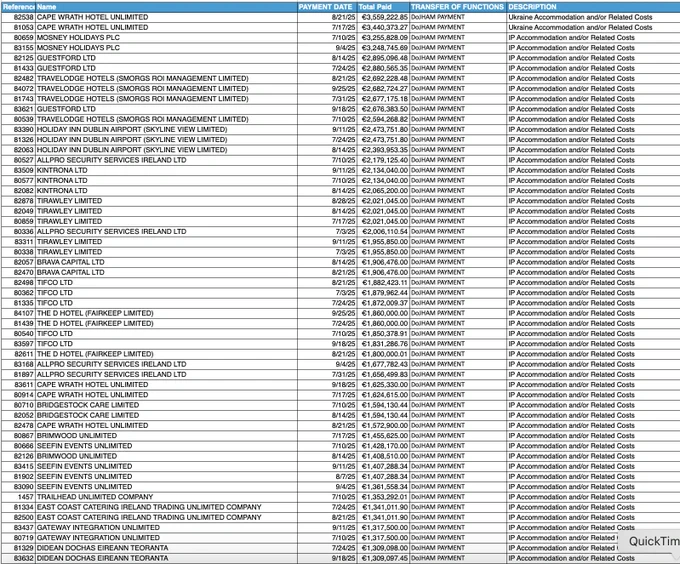Select amount €1,624,615.00
Viewport: 680px width, 564px height.
385,395
